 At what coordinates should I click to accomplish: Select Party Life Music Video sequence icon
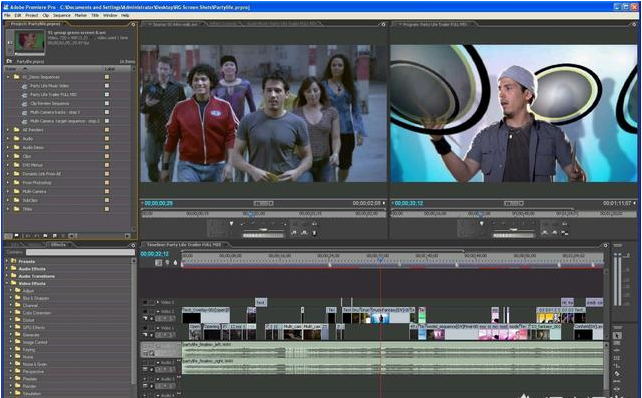tap(24, 86)
